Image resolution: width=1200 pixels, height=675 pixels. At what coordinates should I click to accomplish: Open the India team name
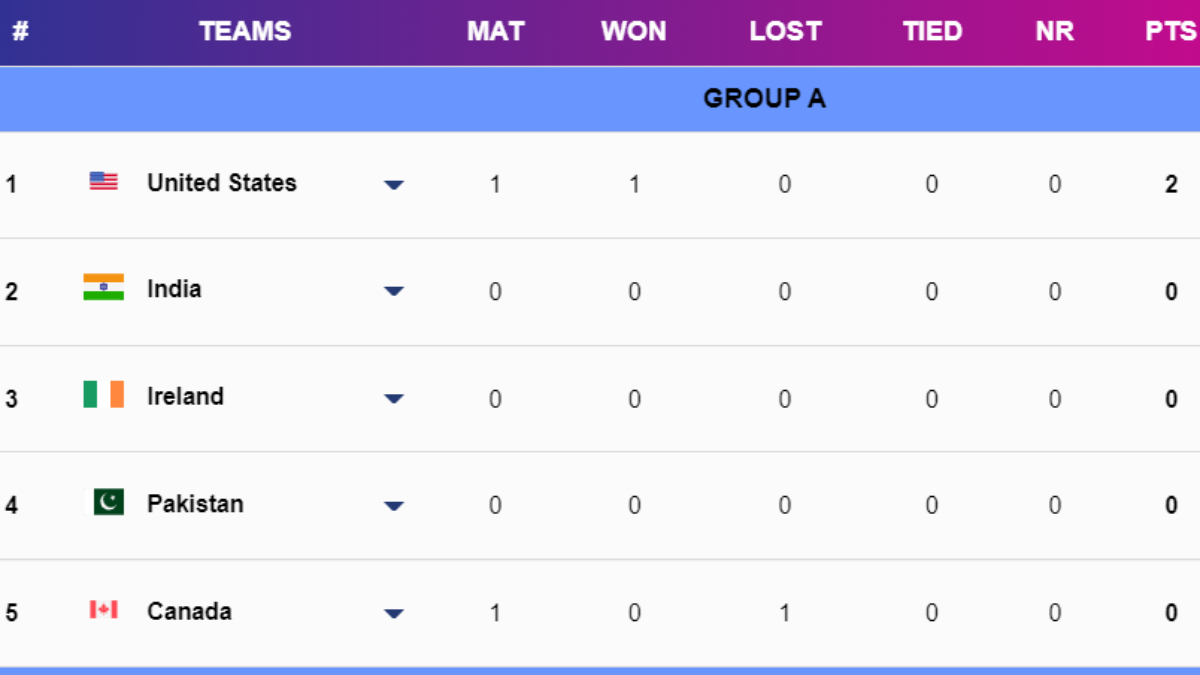(174, 289)
